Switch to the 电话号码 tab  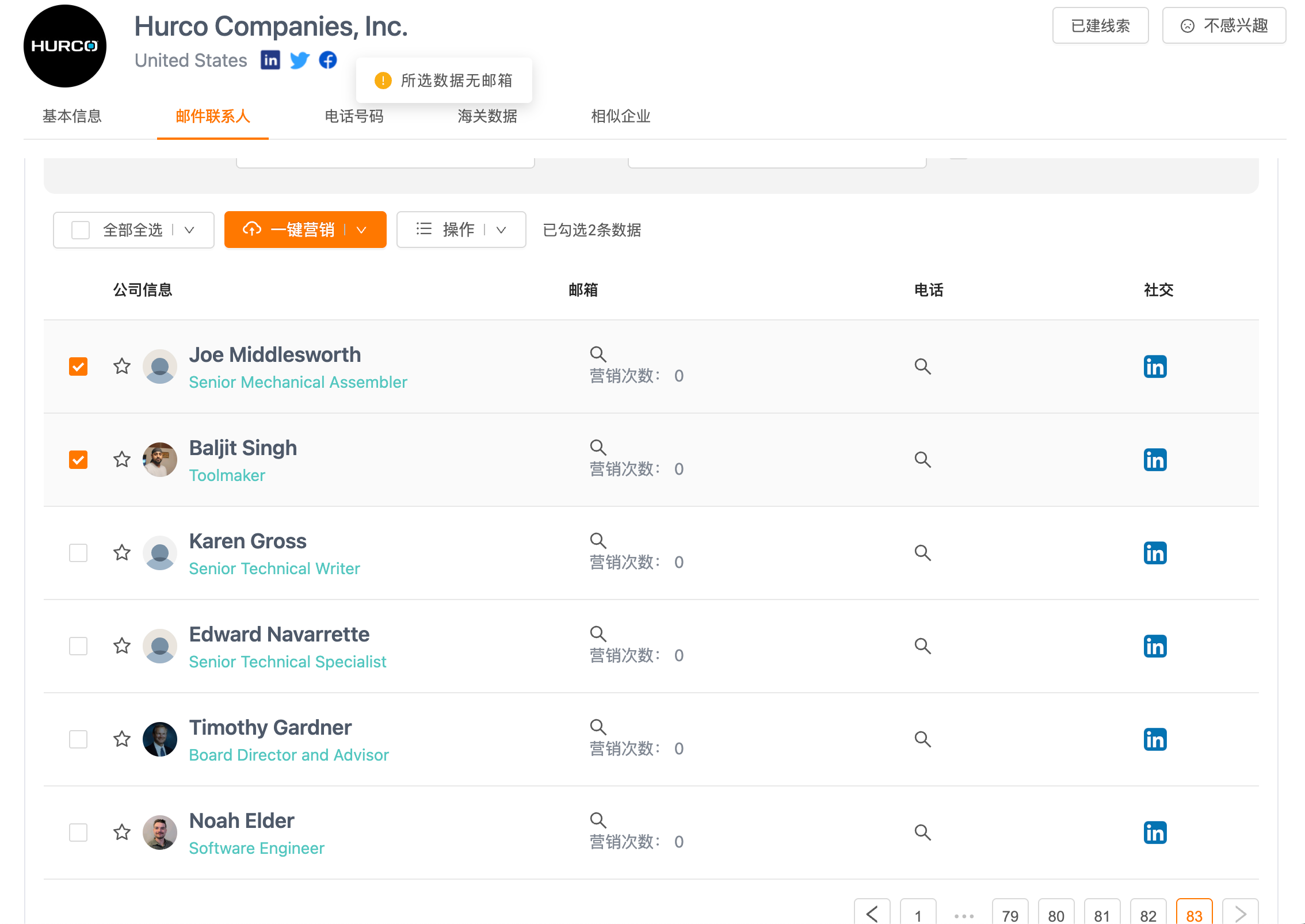coord(354,116)
